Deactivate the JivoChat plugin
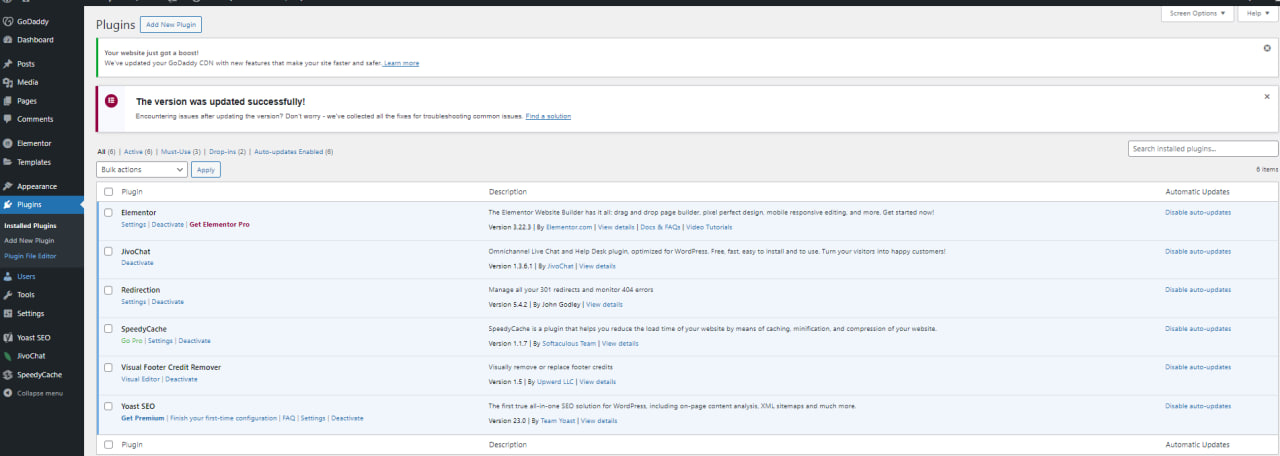The width and height of the screenshot is (1280, 456). point(137,263)
